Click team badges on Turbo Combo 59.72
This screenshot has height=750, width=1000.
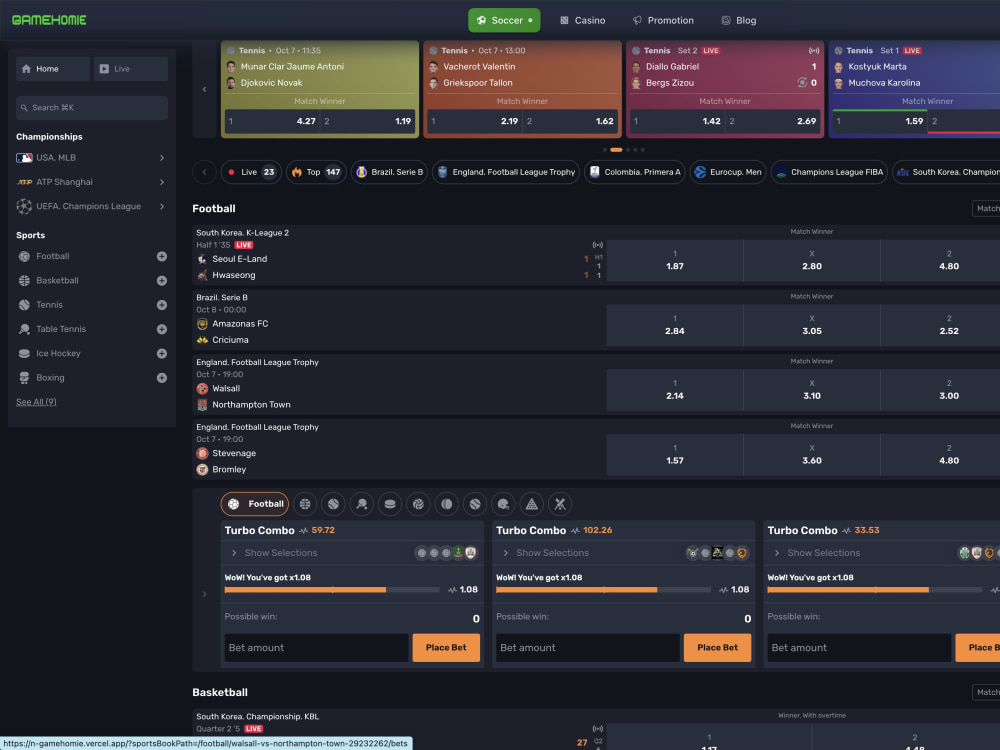[446, 553]
